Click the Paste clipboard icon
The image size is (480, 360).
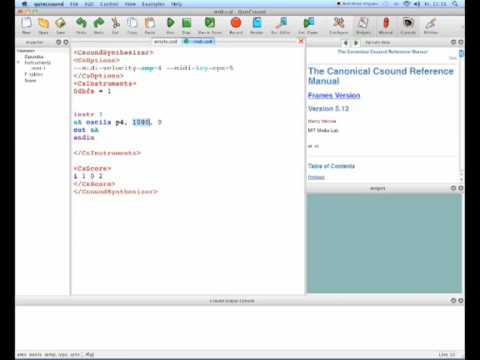150,25
